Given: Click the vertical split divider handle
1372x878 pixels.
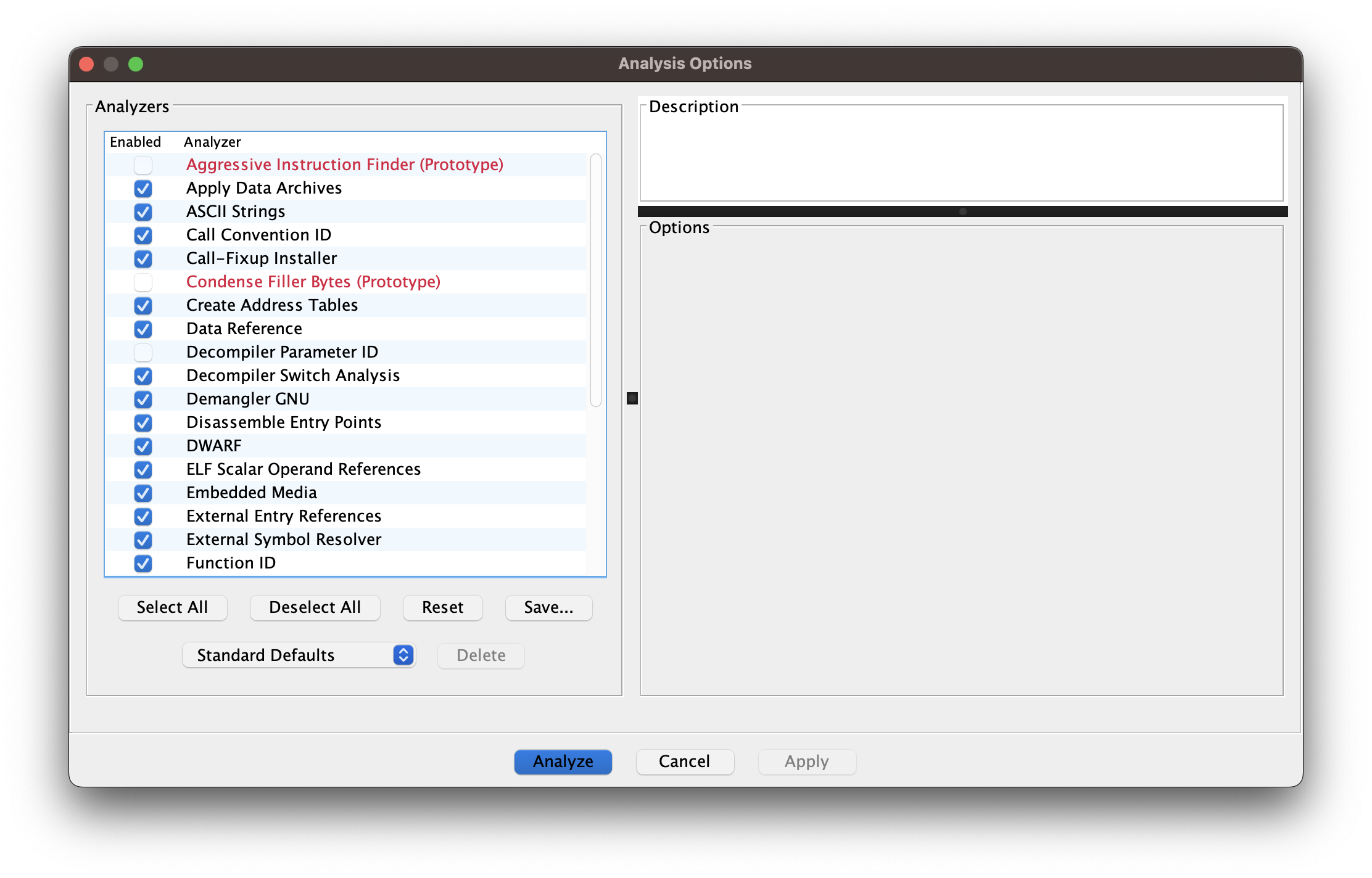Looking at the screenshot, I should click(x=632, y=398).
